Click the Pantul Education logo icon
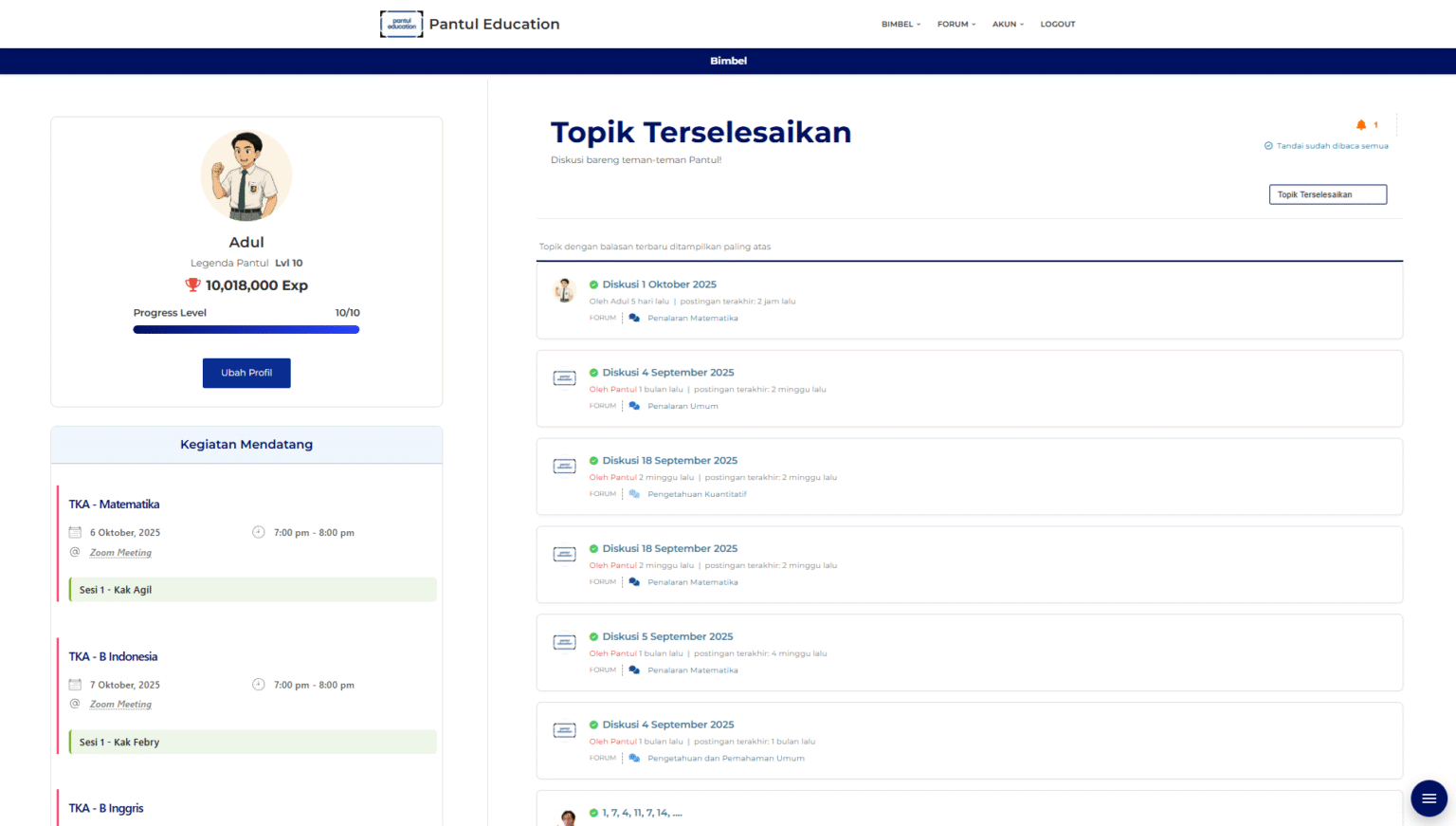The height and width of the screenshot is (826, 1456). click(401, 24)
